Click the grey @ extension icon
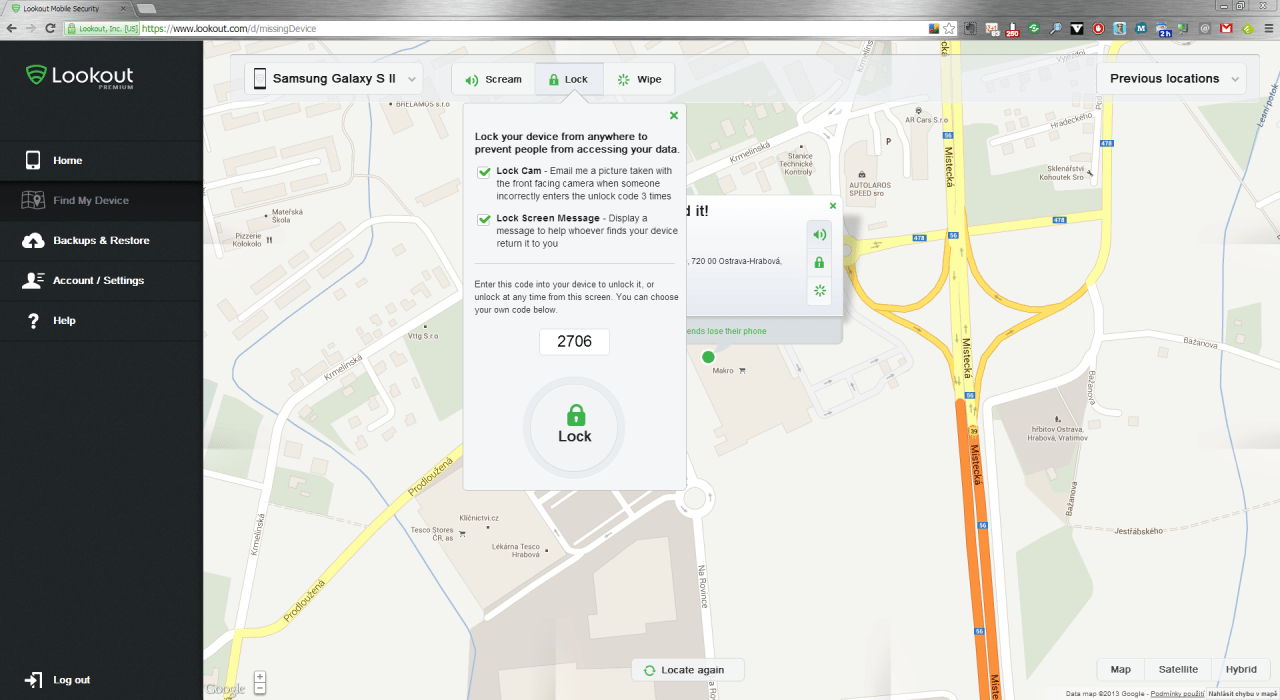 [1205, 29]
